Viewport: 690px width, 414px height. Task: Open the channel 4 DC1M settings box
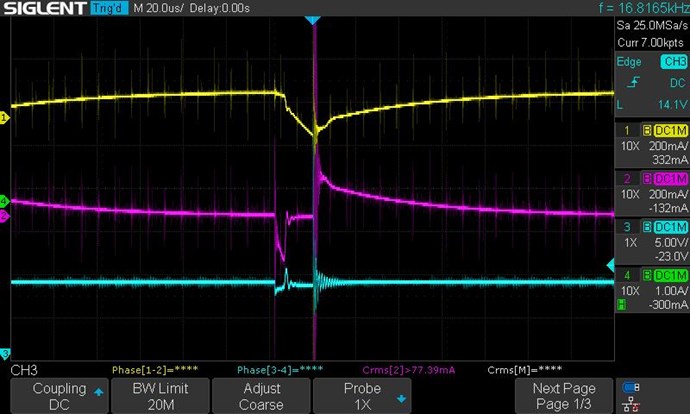click(x=670, y=275)
